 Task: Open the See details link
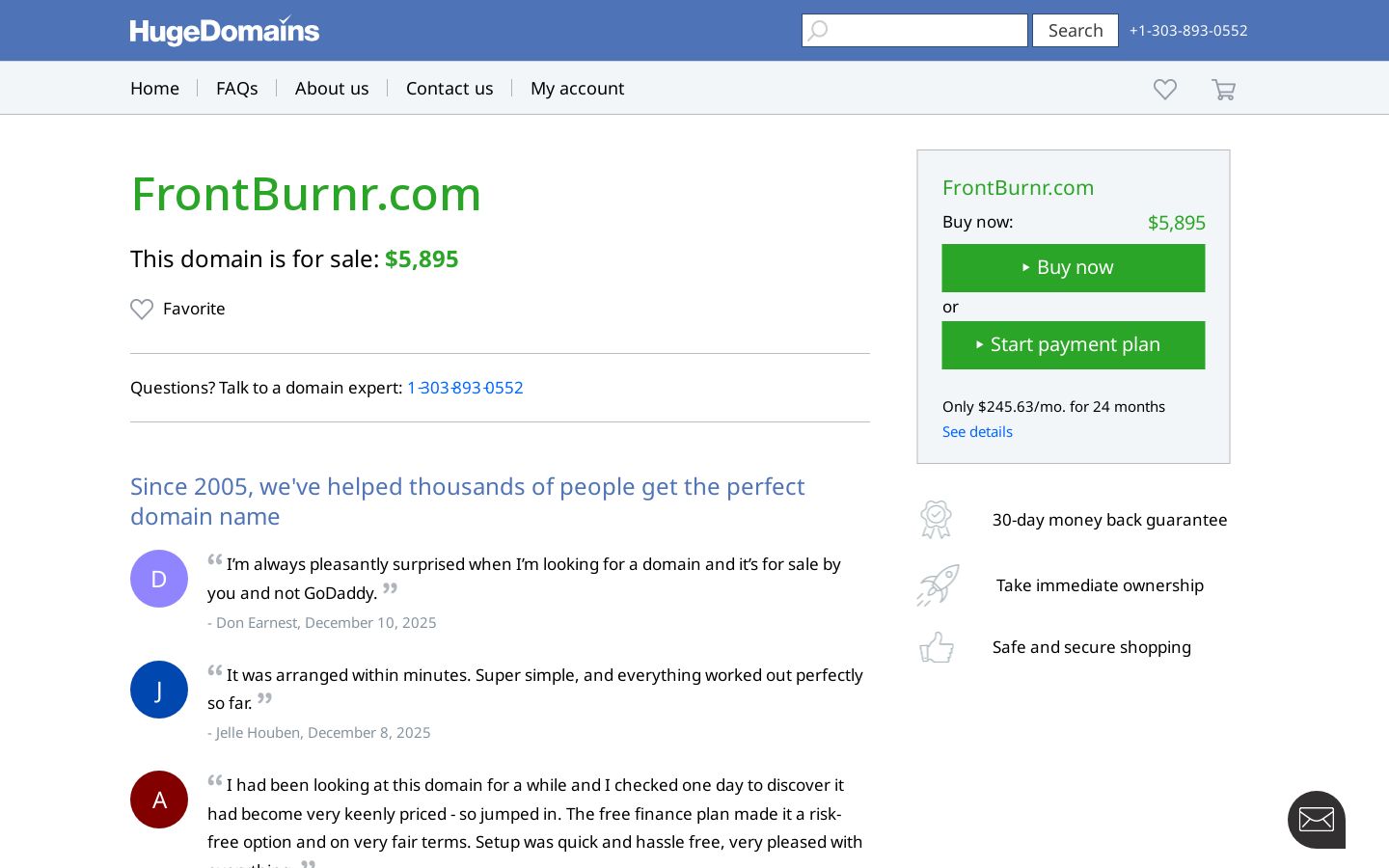pyautogui.click(x=977, y=432)
